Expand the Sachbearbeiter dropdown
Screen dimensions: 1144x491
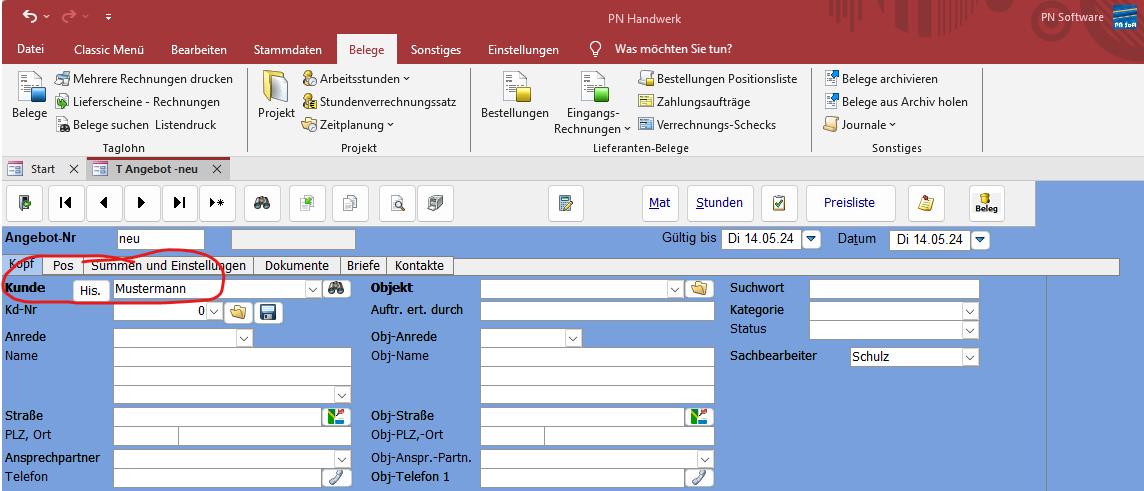coord(970,357)
